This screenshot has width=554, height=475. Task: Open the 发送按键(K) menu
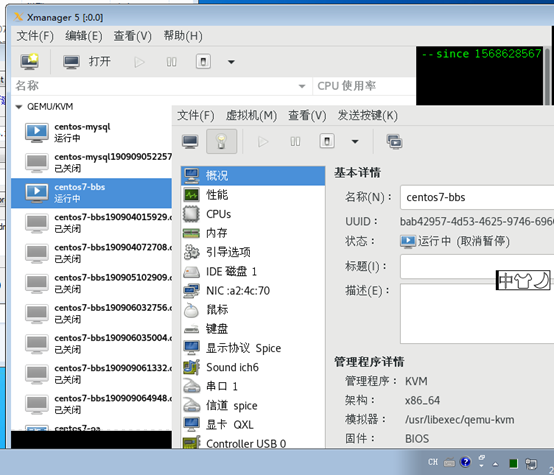[x=367, y=115]
